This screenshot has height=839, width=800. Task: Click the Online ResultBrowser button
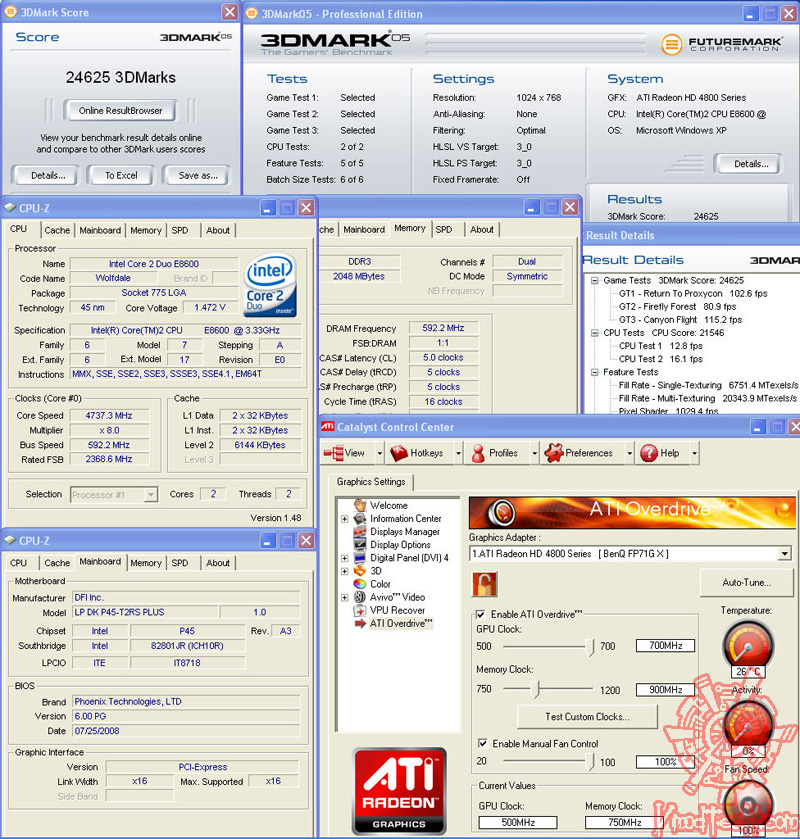(x=120, y=111)
